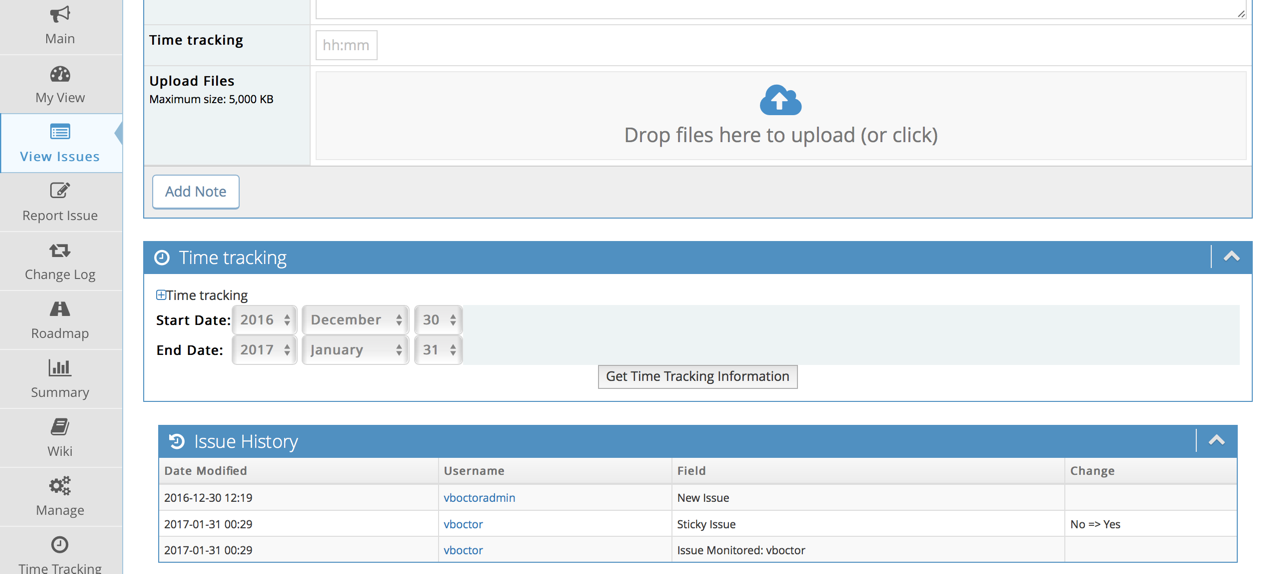1262x574 pixels.
Task: Click the Main megaphone icon
Action: (x=60, y=14)
